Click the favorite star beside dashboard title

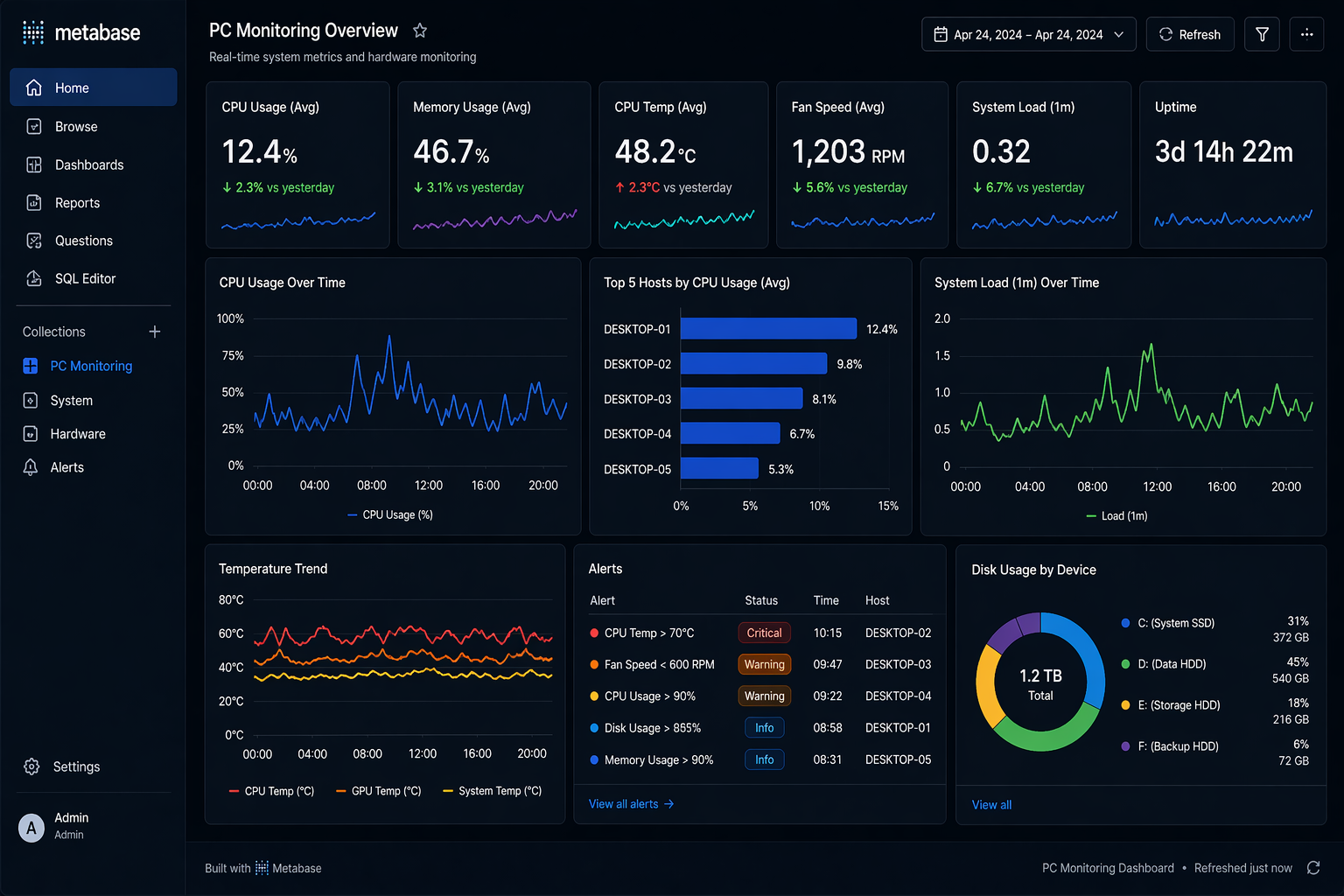(x=420, y=31)
